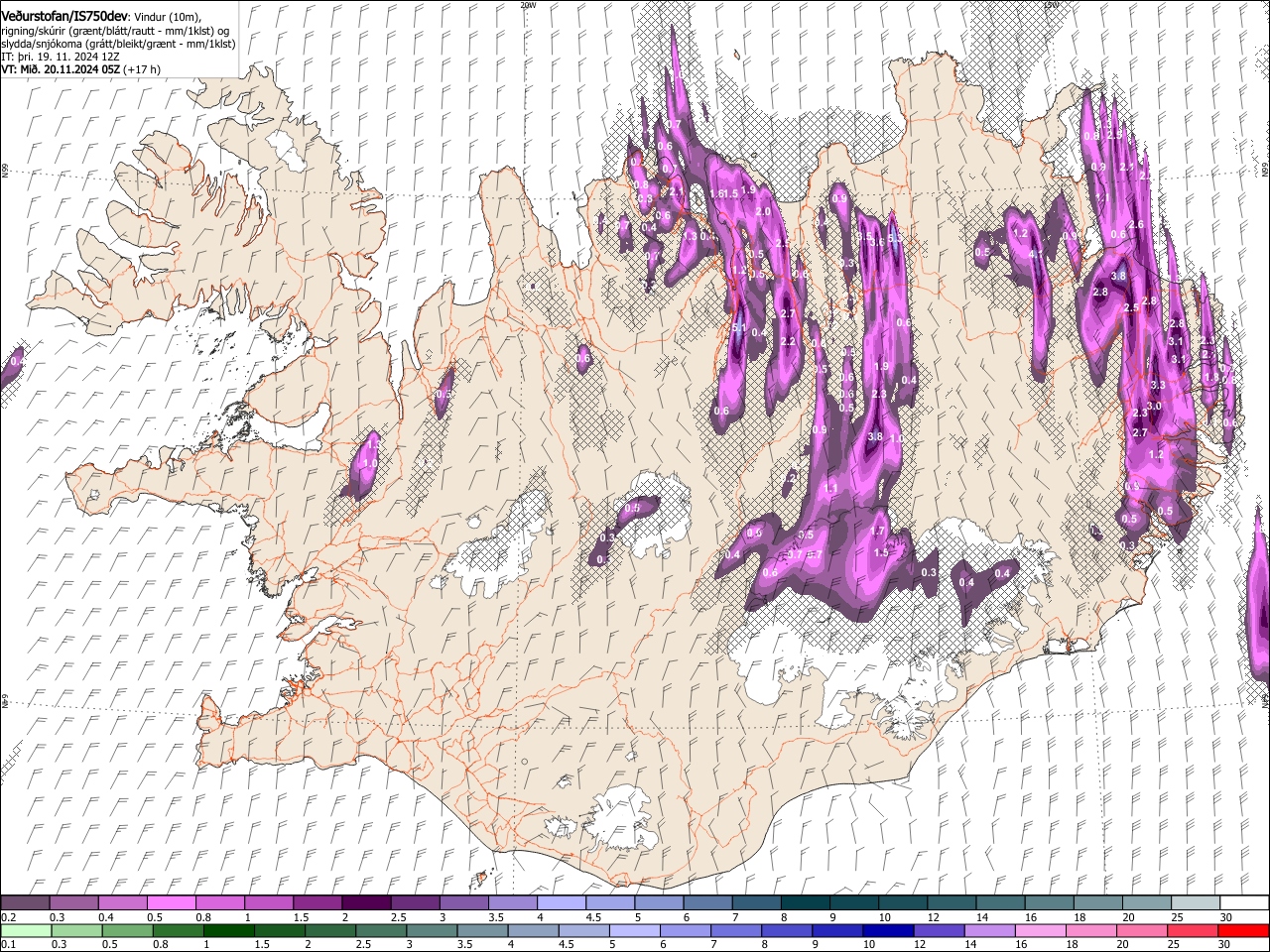The image size is (1270, 952).
Task: Click the top-row legend swatch between 14 and 16
Action: (x=1000, y=903)
